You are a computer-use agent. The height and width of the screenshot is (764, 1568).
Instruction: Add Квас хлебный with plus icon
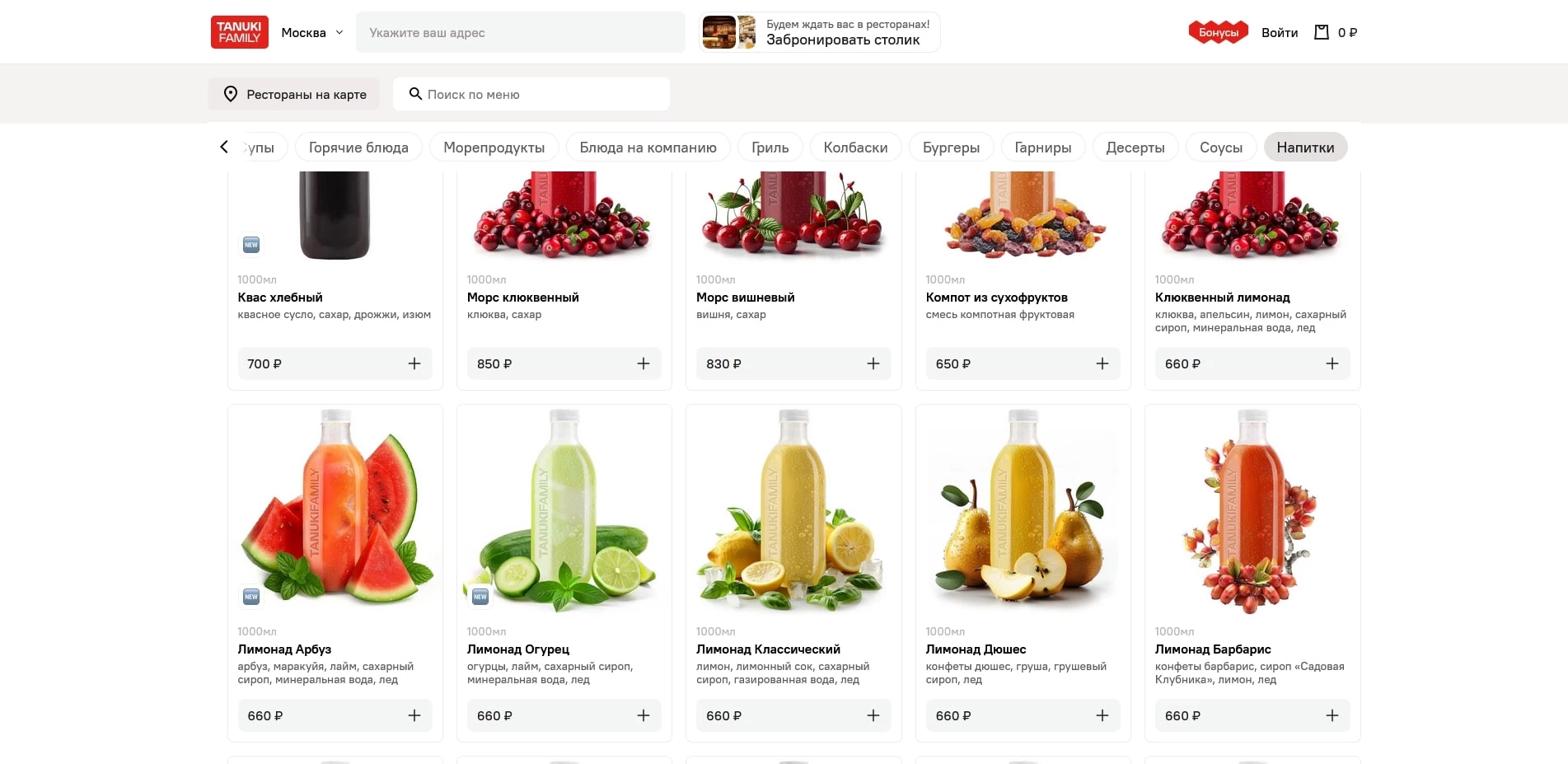click(x=414, y=363)
